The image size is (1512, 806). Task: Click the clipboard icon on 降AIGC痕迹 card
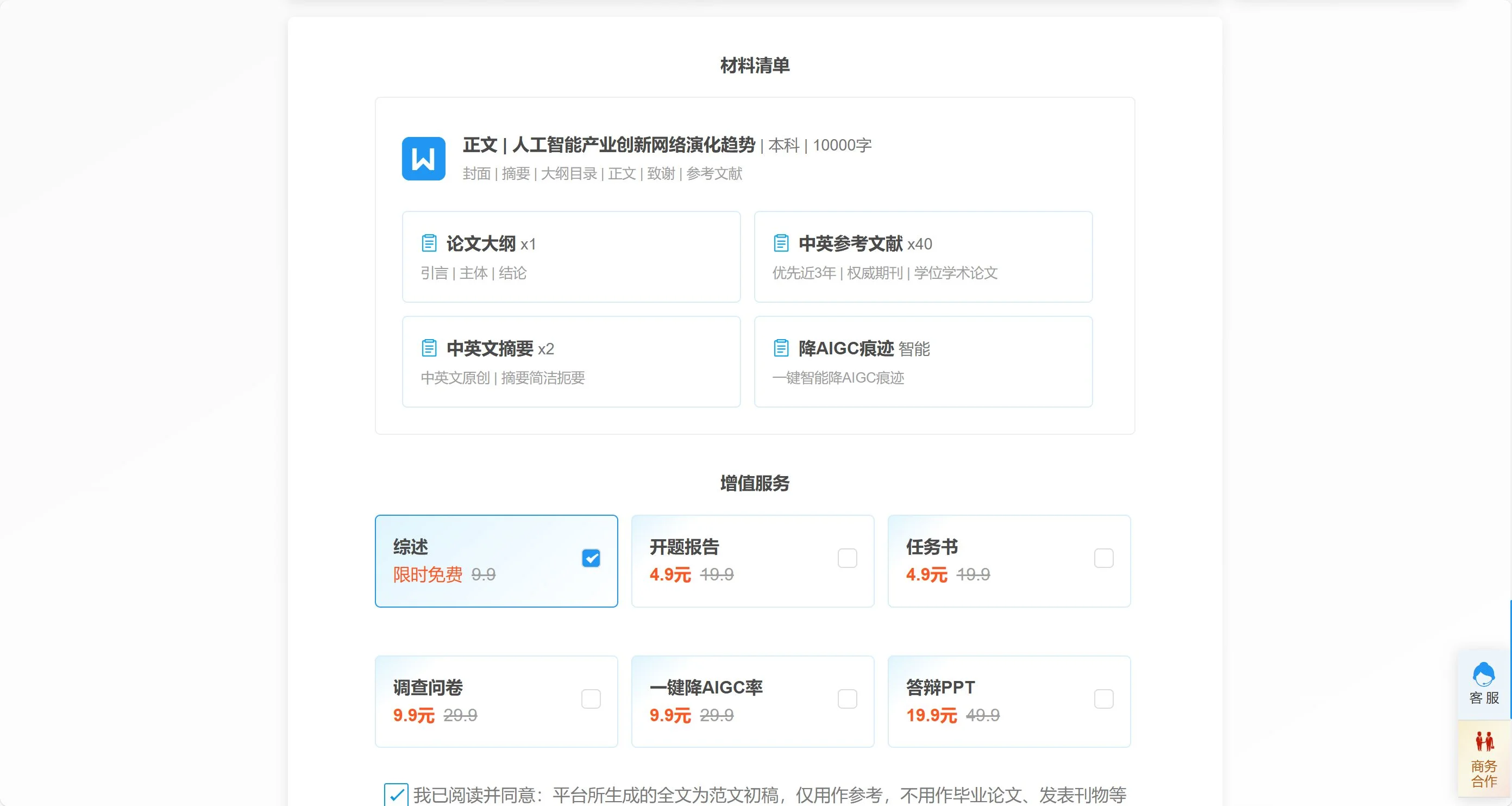781,347
